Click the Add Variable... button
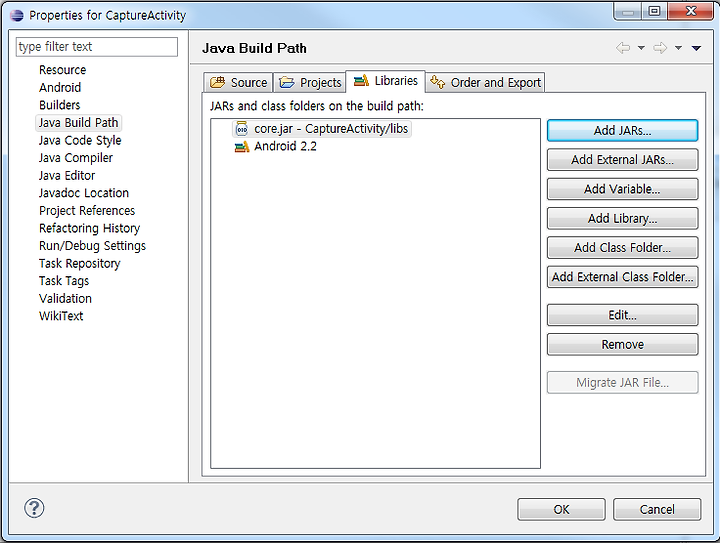The image size is (720, 543). coord(622,189)
